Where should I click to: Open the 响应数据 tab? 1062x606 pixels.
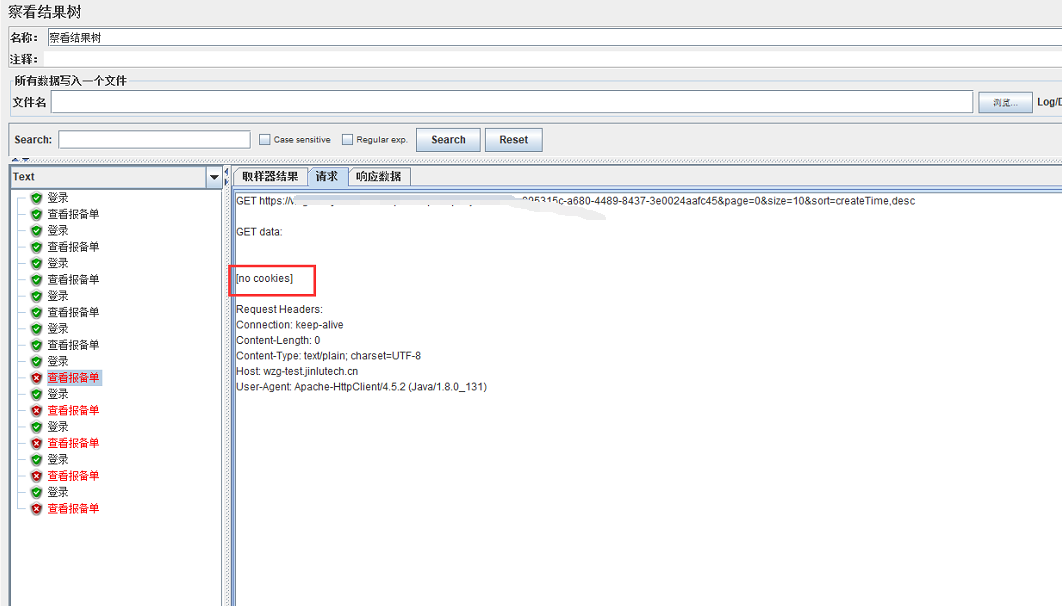(x=379, y=177)
